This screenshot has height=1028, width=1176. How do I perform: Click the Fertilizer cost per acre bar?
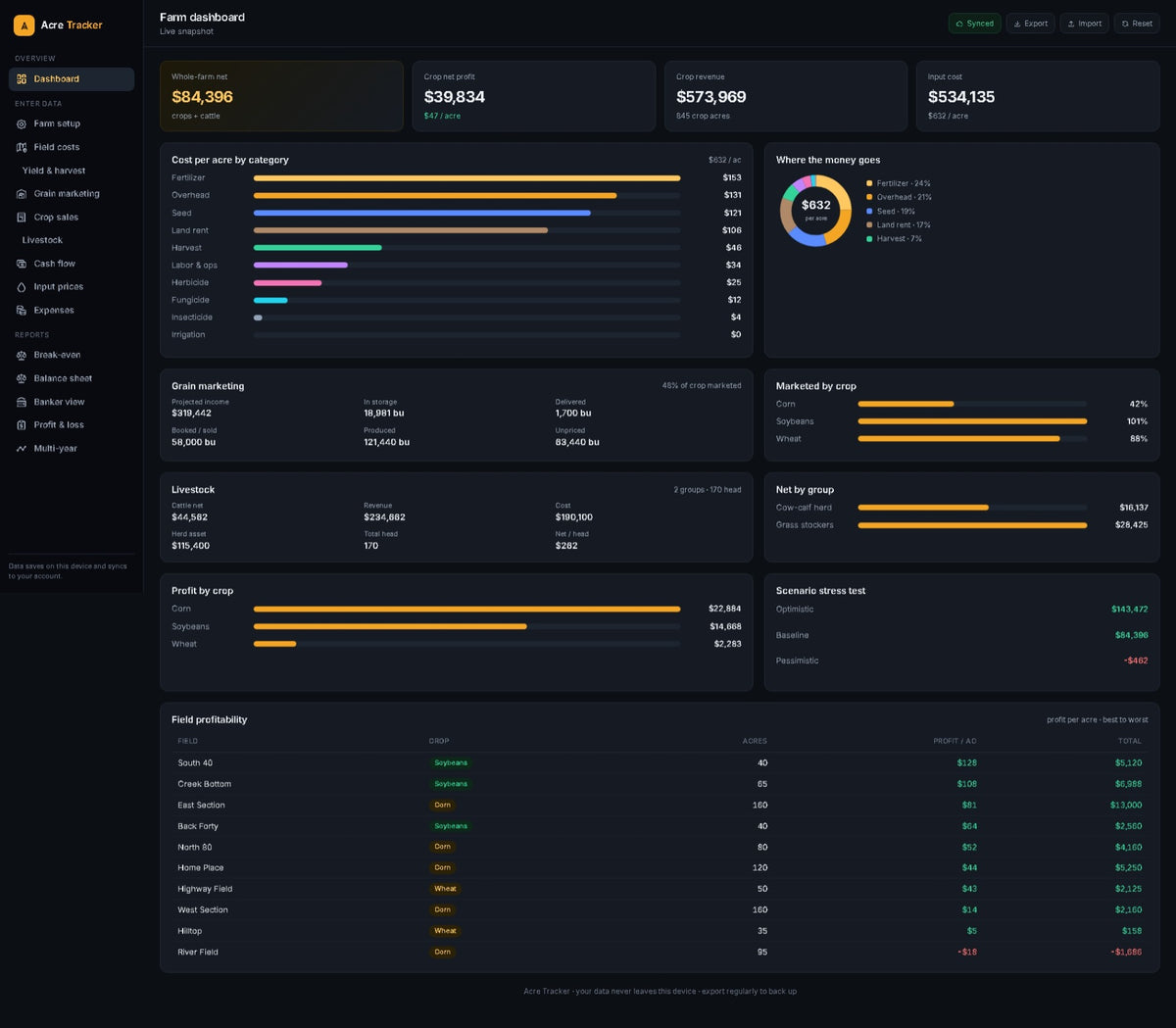(x=466, y=178)
